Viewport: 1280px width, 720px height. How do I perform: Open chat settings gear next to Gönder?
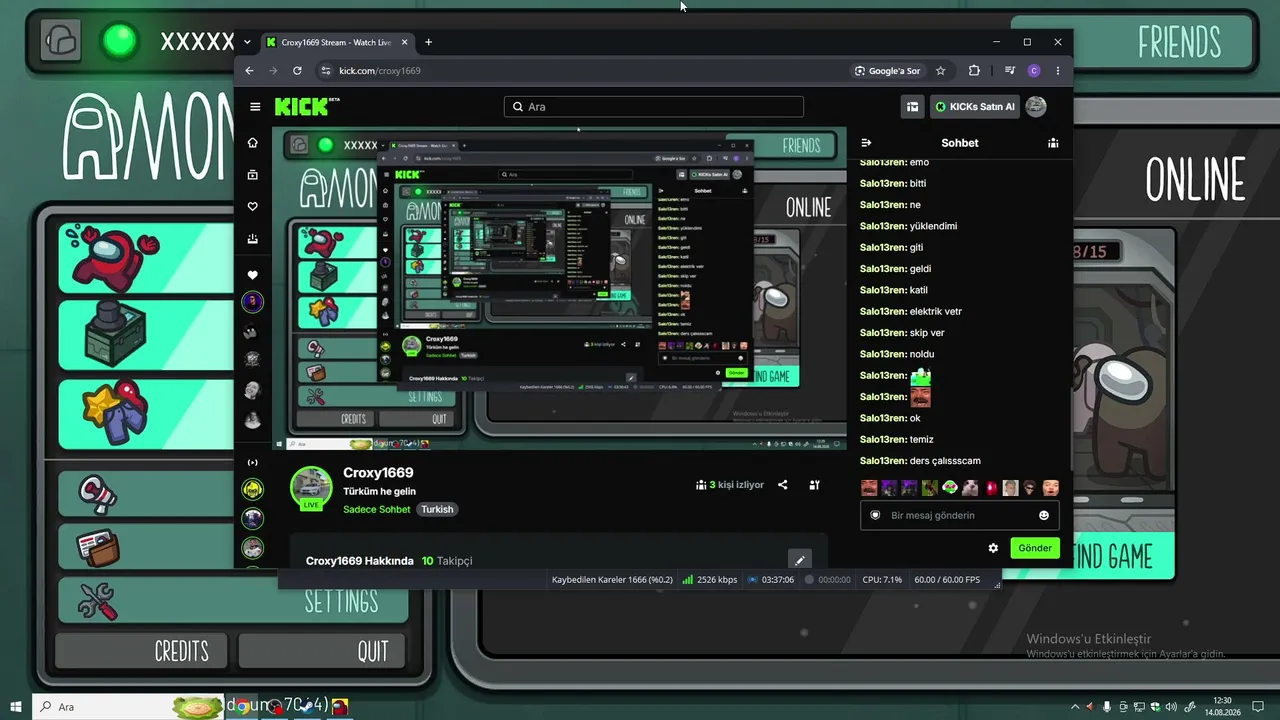993,548
